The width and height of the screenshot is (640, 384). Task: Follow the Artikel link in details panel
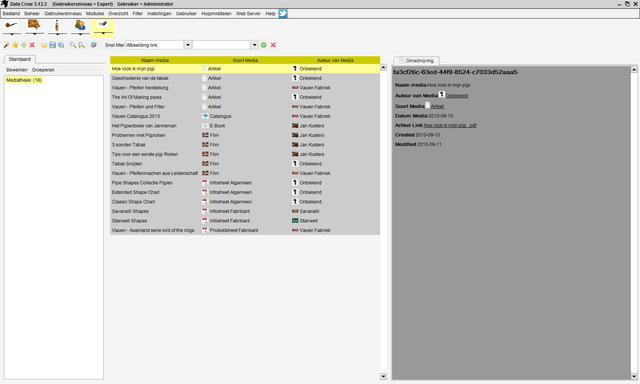(437, 106)
